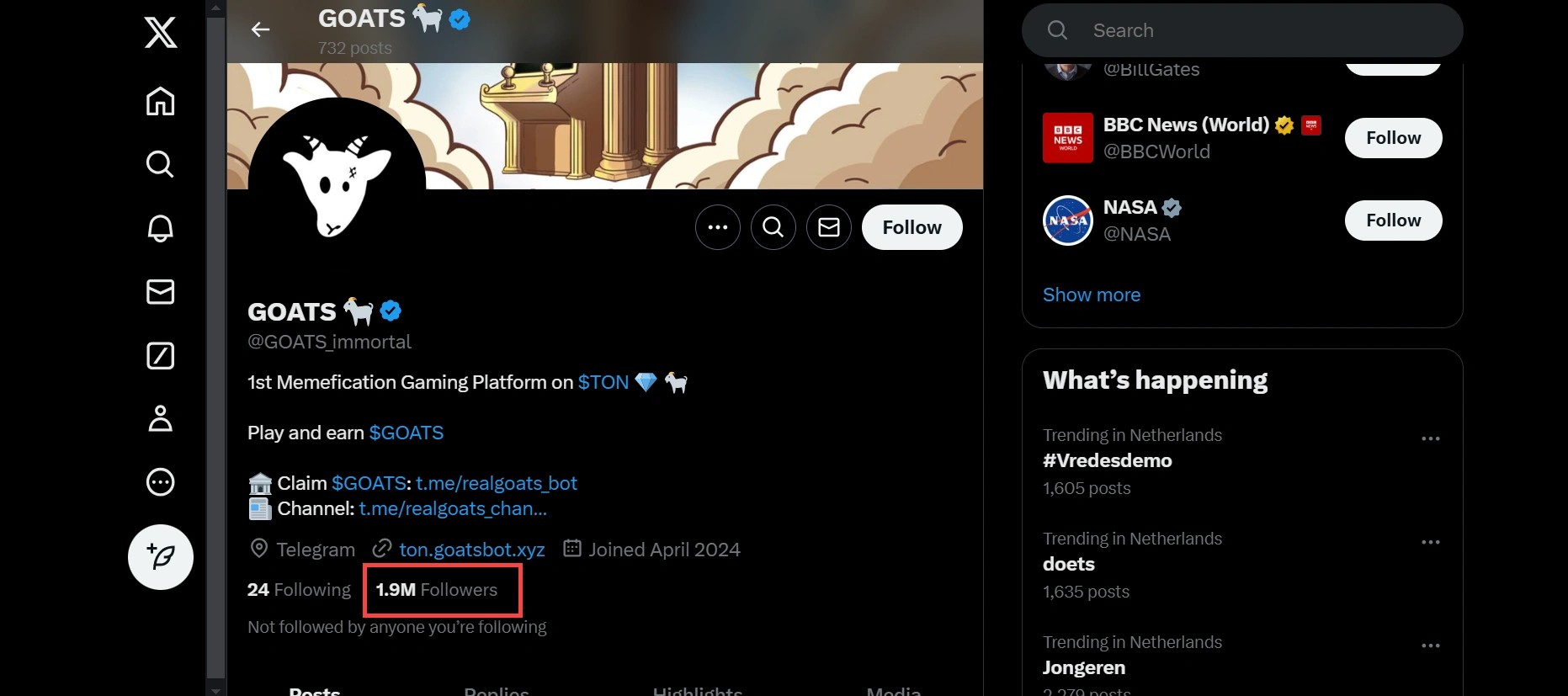Open the ton.goatsbot.xyz website link
1568x696 pixels.
click(x=471, y=550)
